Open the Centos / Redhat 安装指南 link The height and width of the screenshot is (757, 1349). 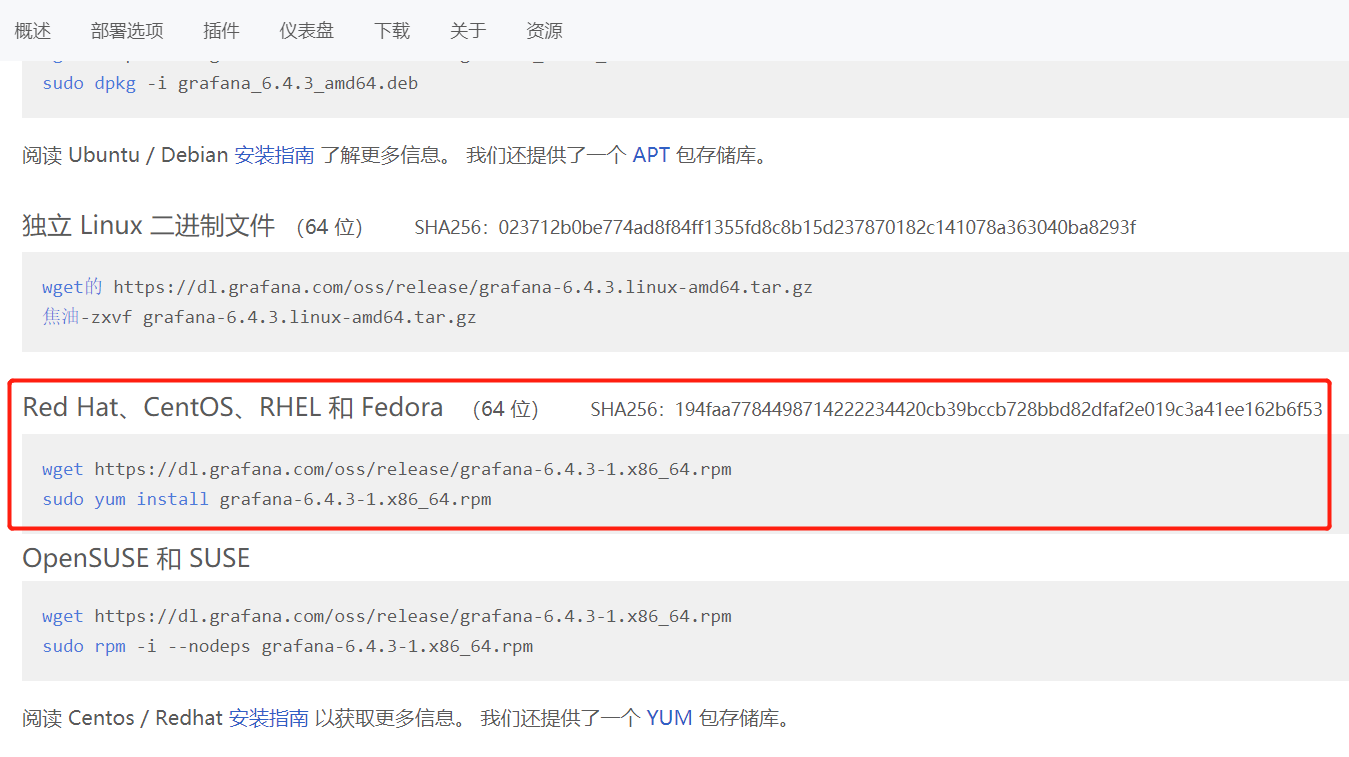[x=269, y=718]
